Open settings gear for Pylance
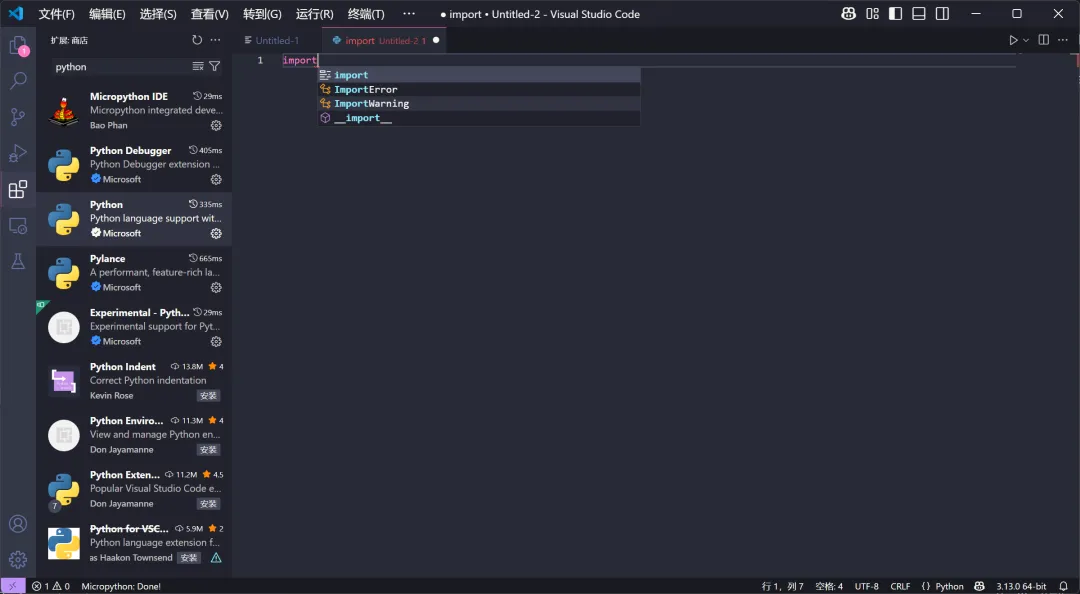Viewport: 1080px width, 594px height. click(x=216, y=287)
